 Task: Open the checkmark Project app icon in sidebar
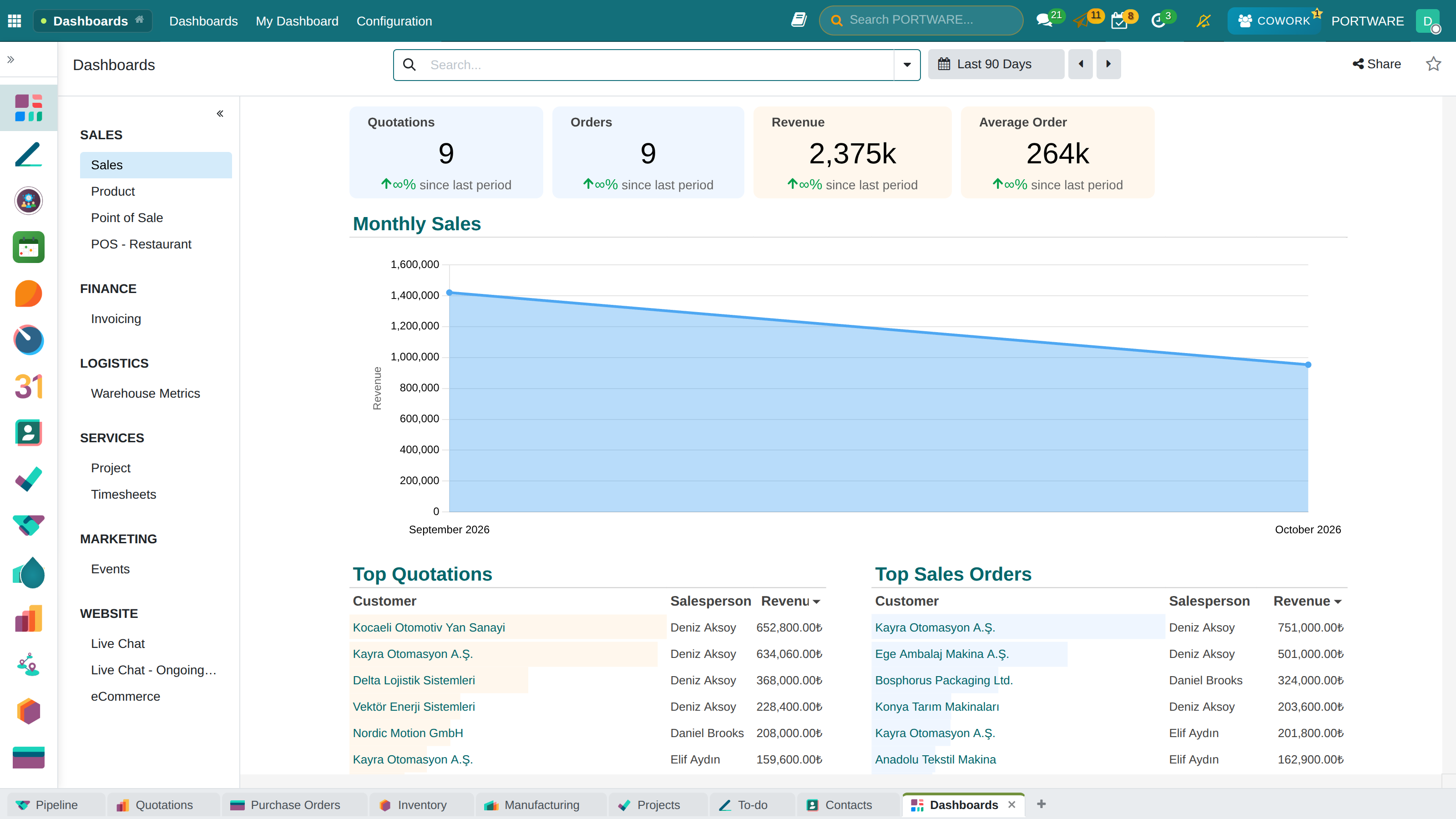[x=28, y=479]
